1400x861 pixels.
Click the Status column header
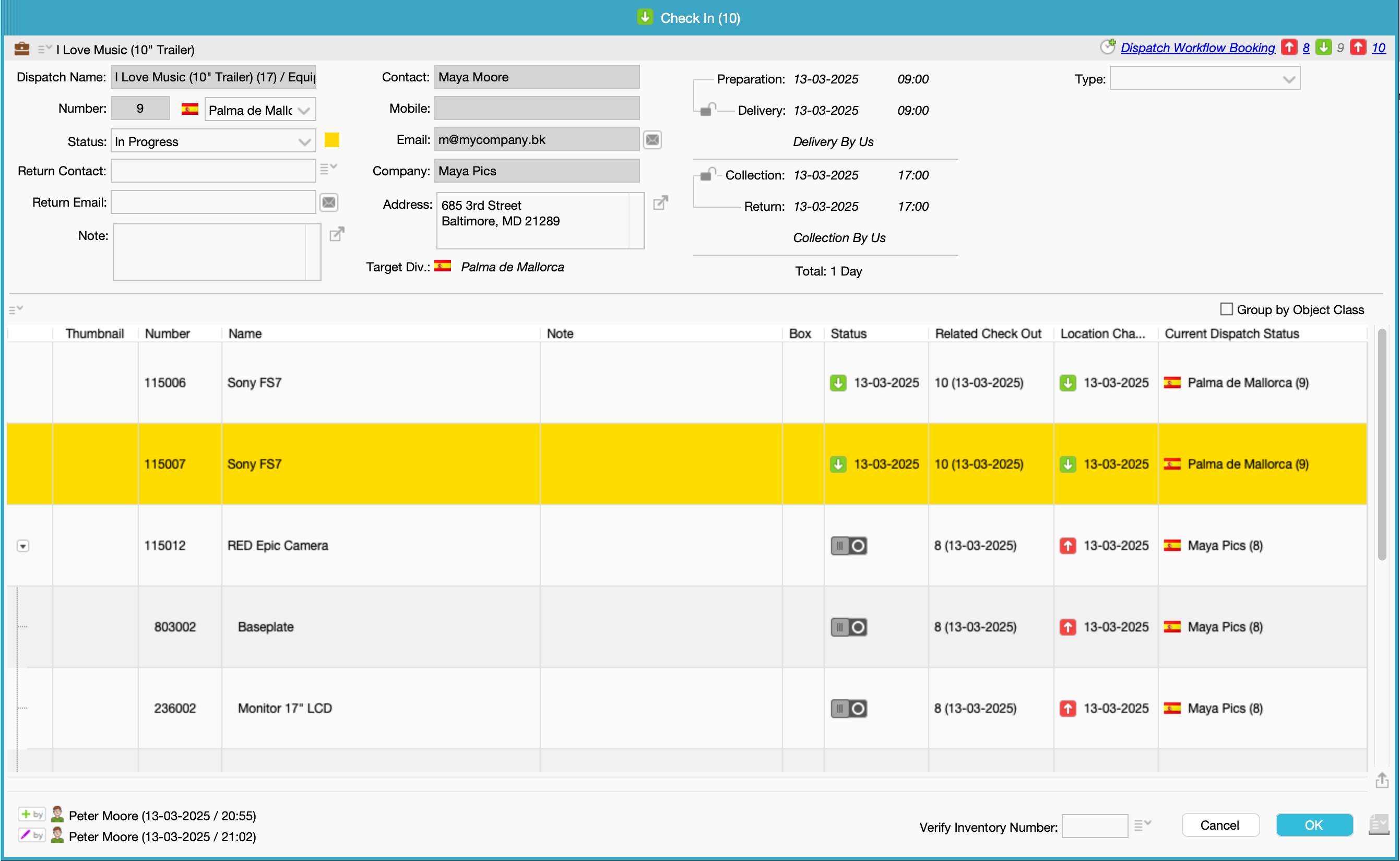(x=848, y=333)
